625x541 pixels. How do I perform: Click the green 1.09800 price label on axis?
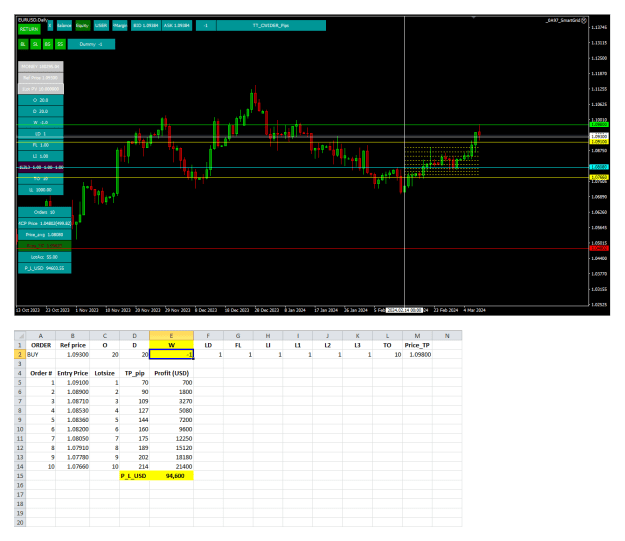click(599, 125)
